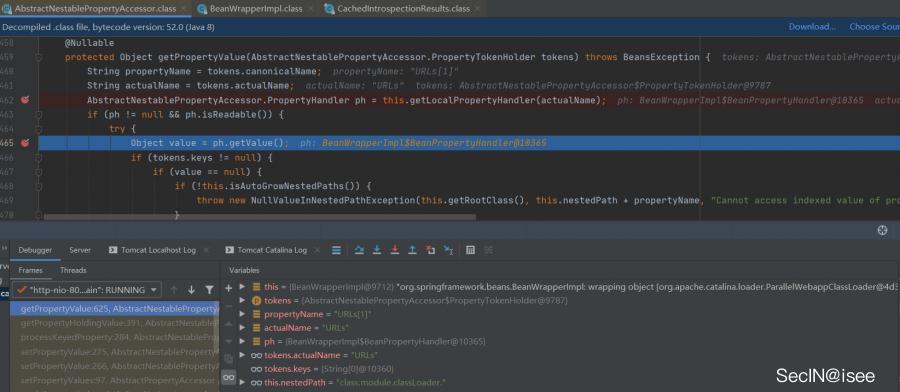Open the Tomcat Catalina Log tab
This screenshot has width=900, height=392.
[x=266, y=250]
